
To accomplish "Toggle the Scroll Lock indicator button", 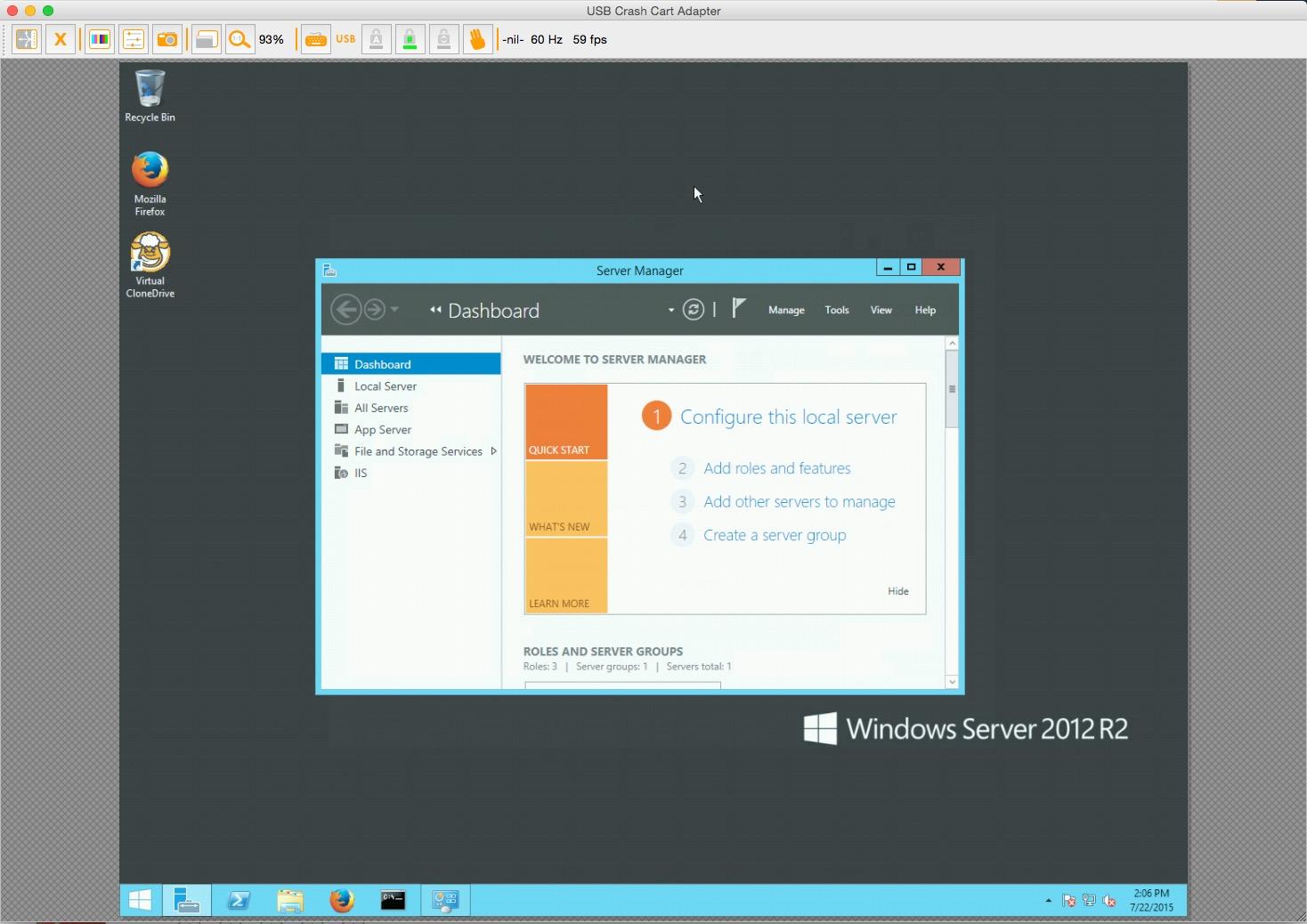I will click(444, 40).
